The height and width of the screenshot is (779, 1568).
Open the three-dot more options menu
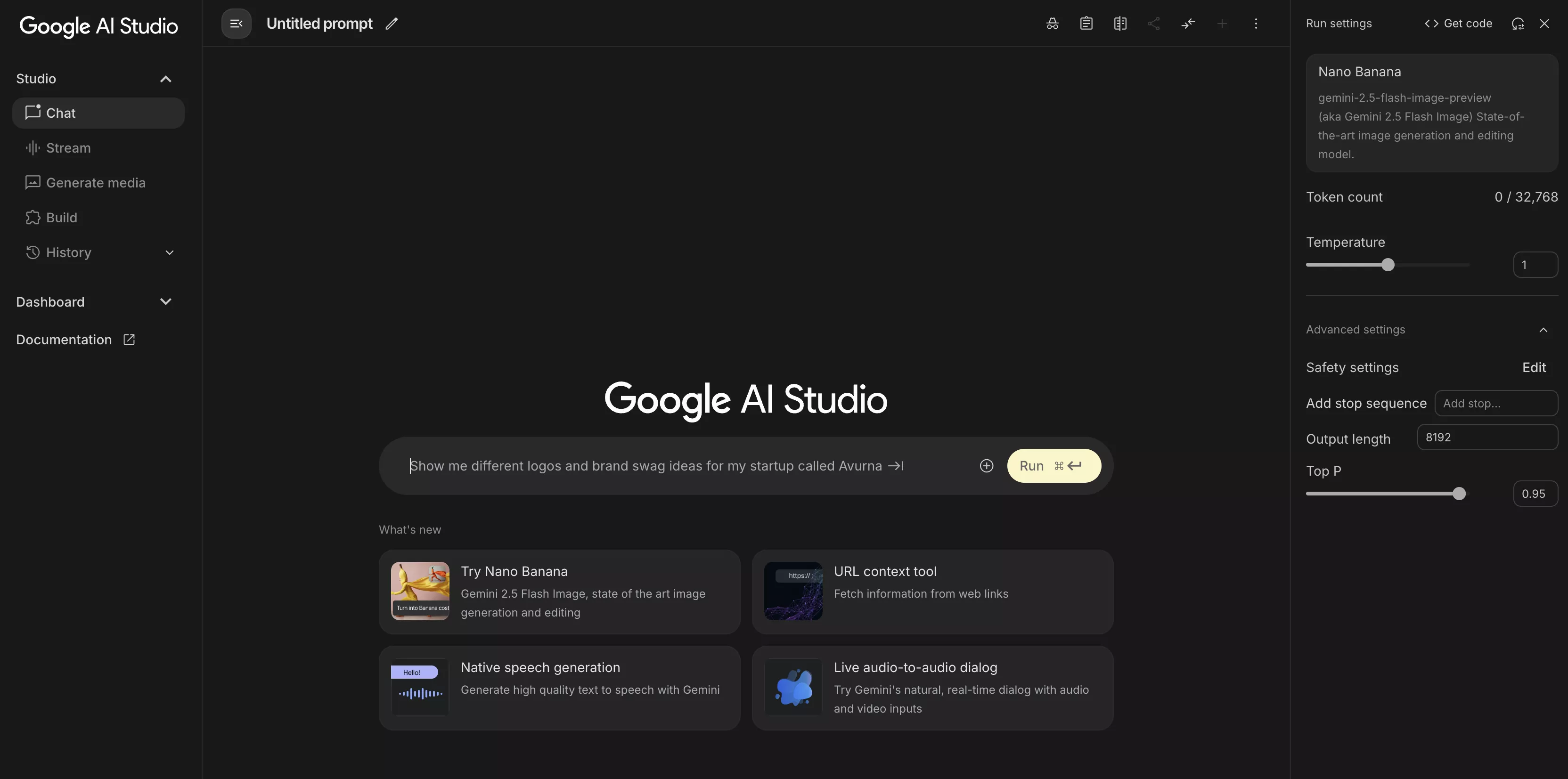point(1256,24)
